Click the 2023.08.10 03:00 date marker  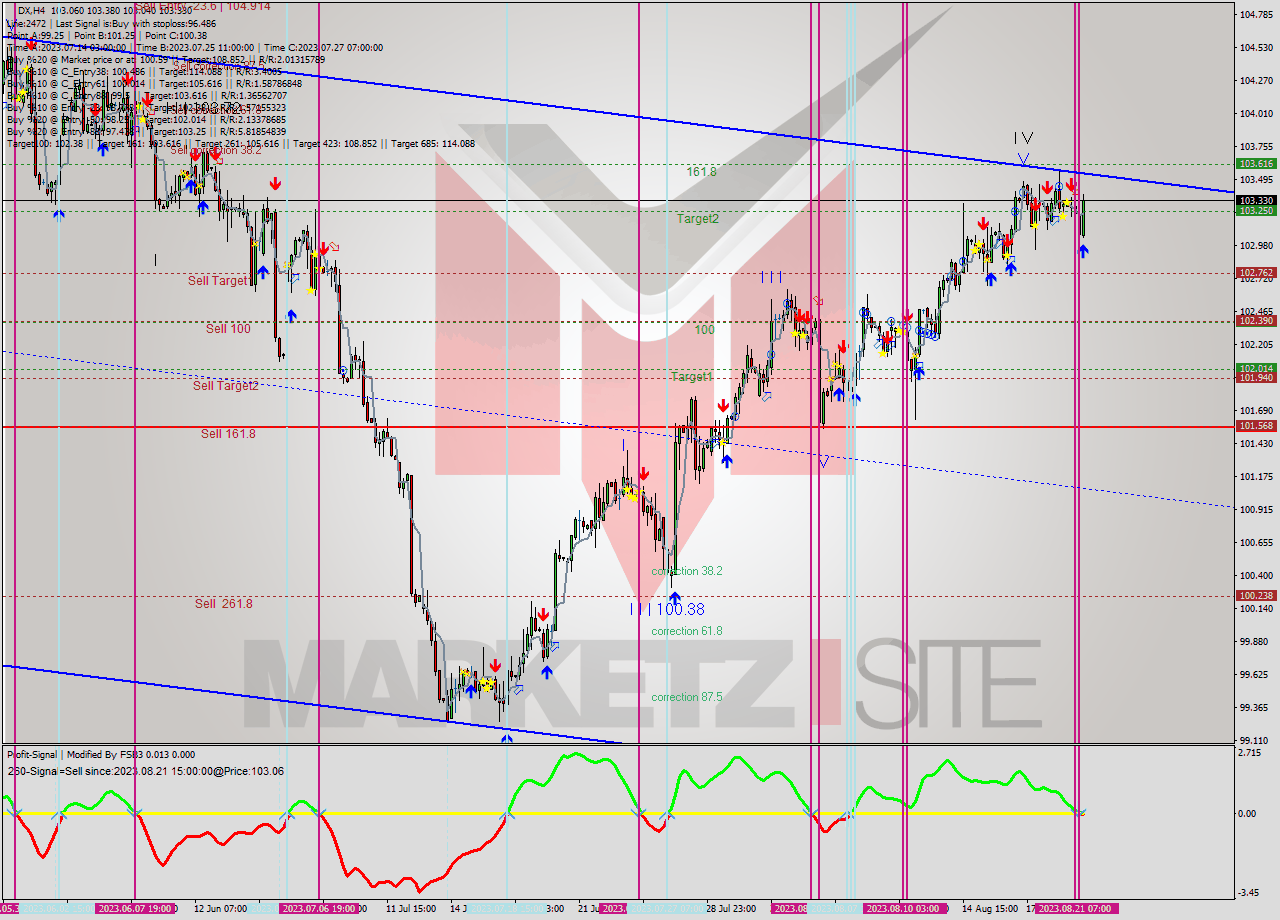click(x=904, y=908)
